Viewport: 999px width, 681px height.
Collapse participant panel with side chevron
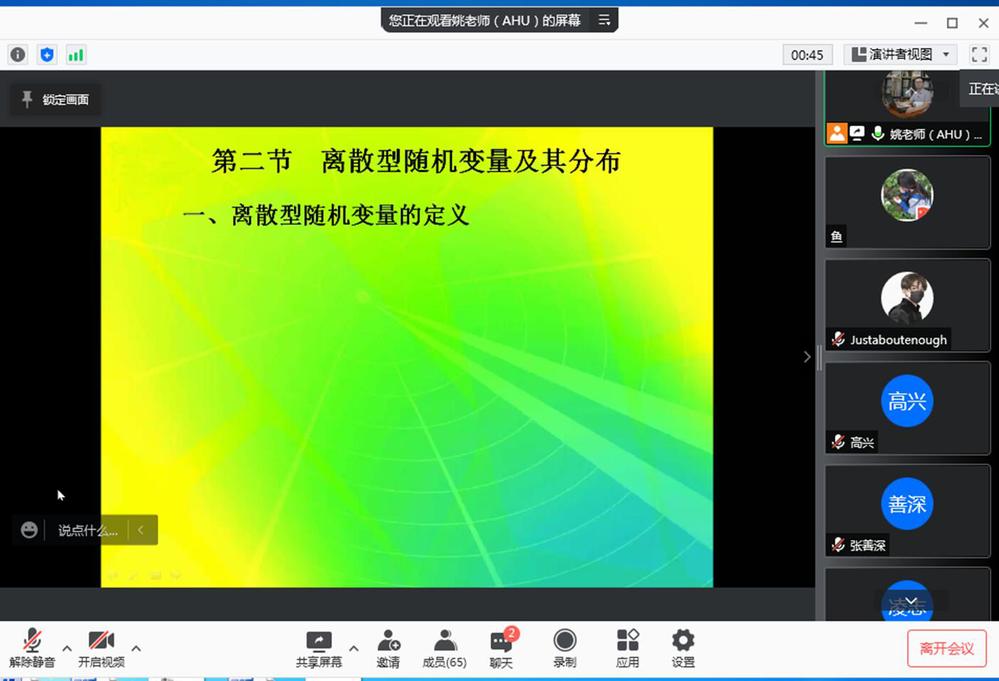pyautogui.click(x=807, y=357)
